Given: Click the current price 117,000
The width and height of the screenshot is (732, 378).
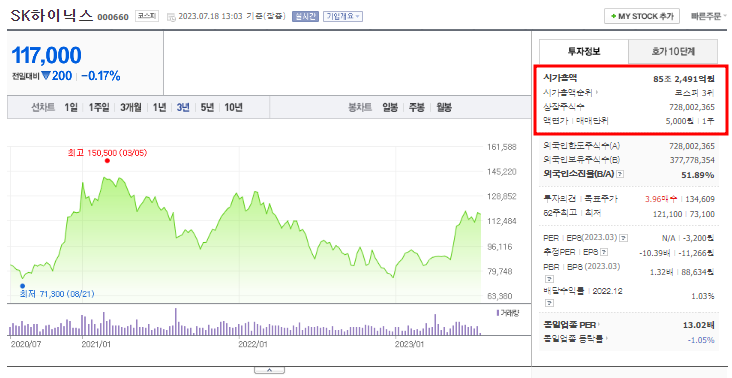Looking at the screenshot, I should click(46, 56).
